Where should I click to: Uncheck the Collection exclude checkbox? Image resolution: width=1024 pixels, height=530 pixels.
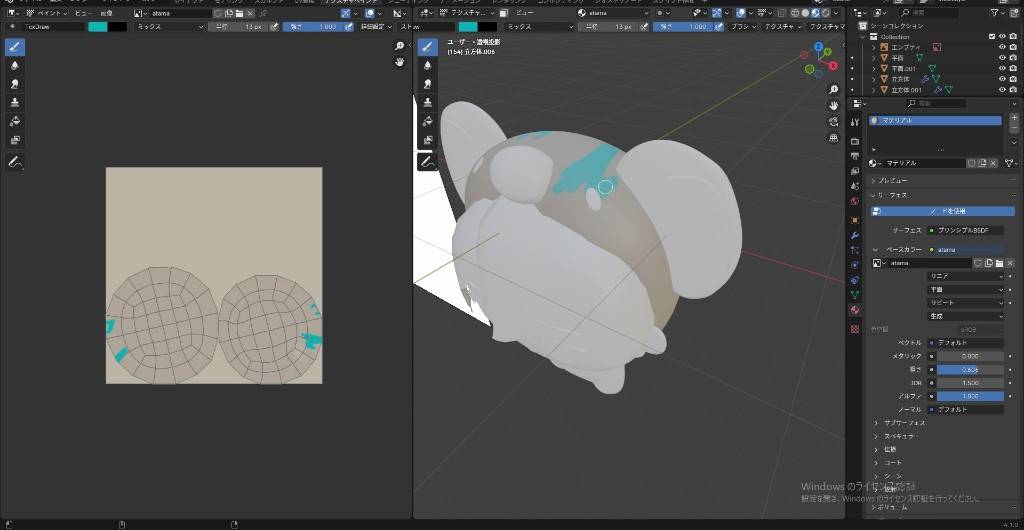[x=992, y=36]
